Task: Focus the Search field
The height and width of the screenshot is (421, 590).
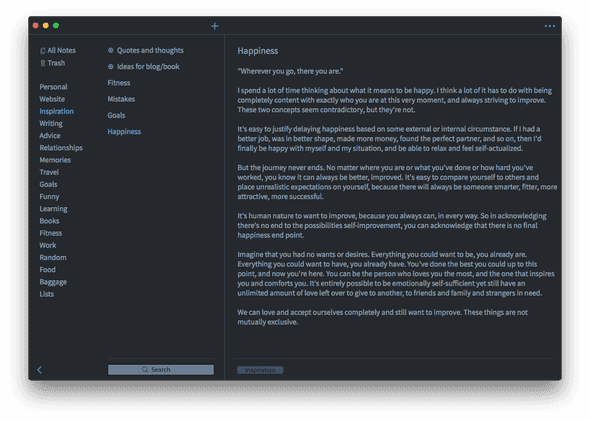Action: pos(161,369)
